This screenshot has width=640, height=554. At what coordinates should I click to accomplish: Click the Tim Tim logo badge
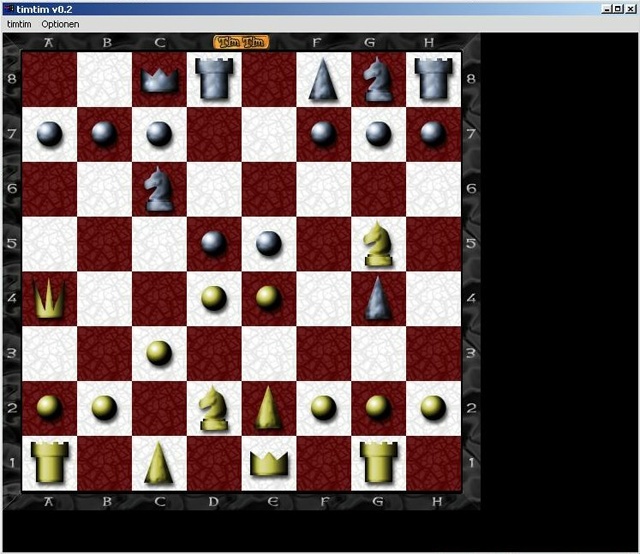pyautogui.click(x=241, y=42)
